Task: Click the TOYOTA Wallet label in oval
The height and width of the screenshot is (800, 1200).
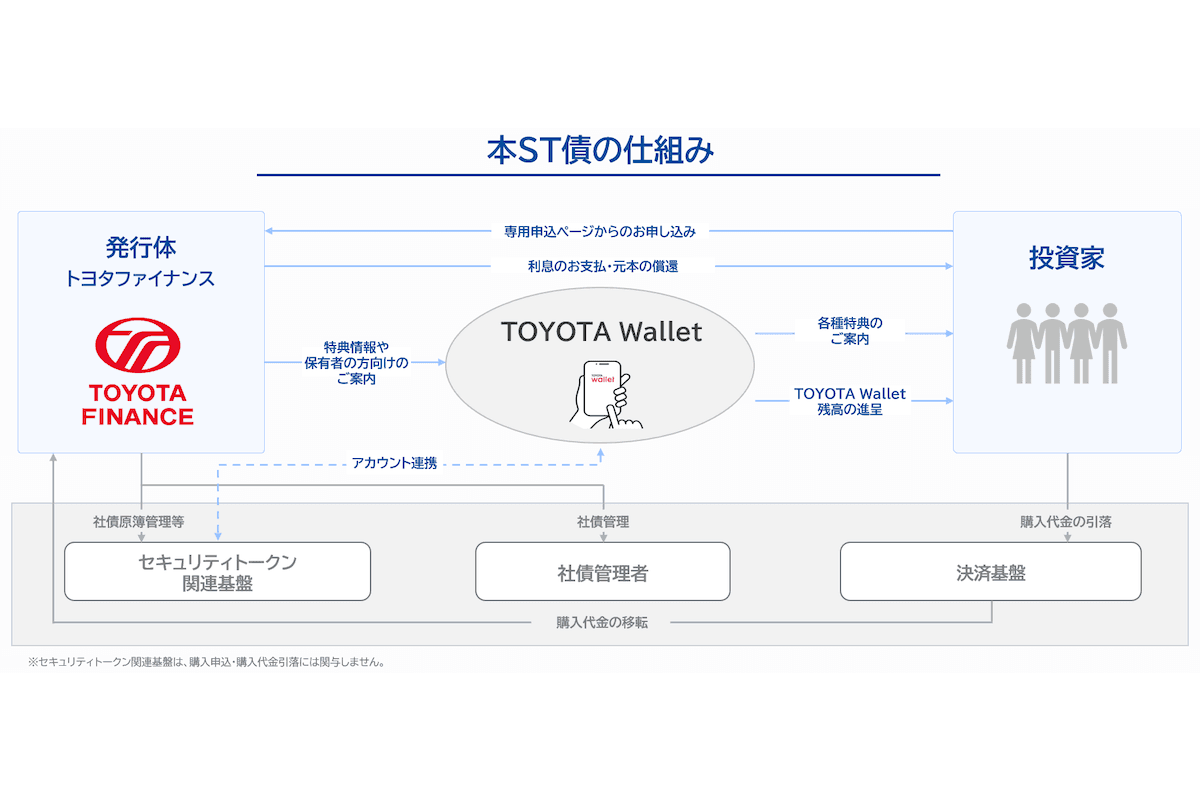Action: coord(602,331)
